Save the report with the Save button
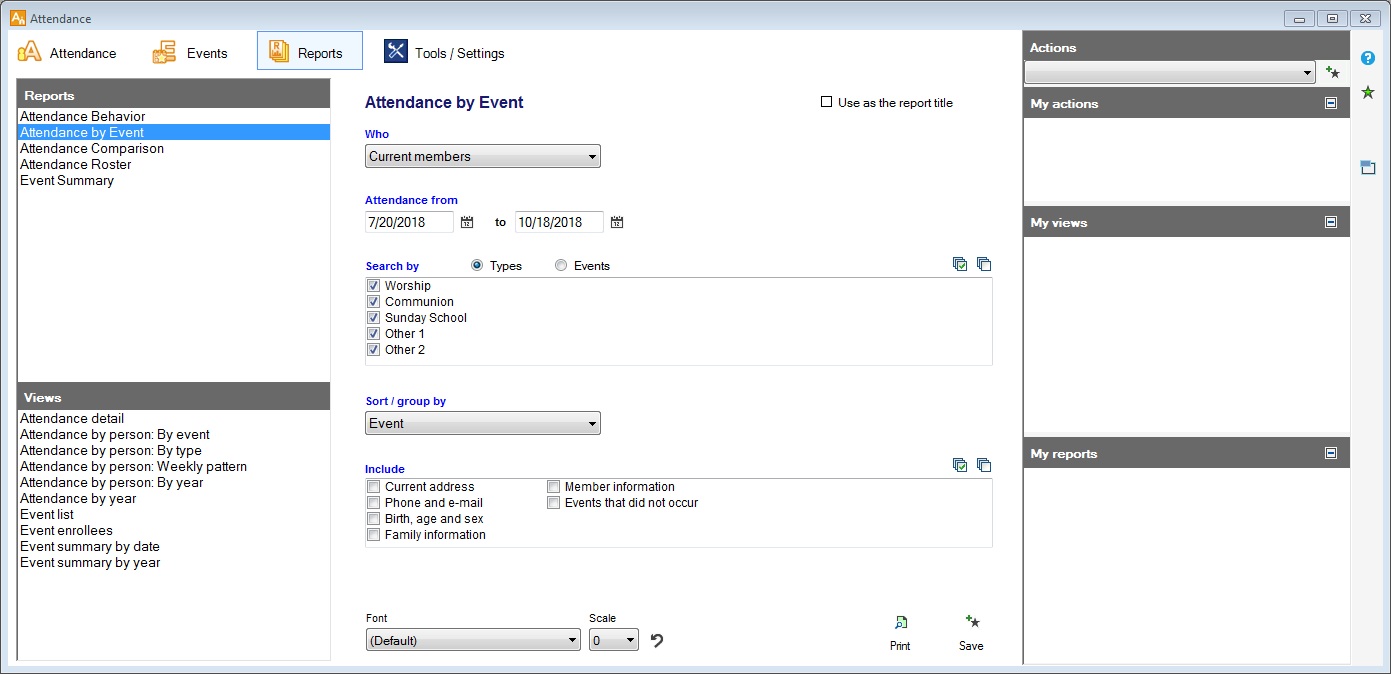1391x674 pixels. pos(970,631)
